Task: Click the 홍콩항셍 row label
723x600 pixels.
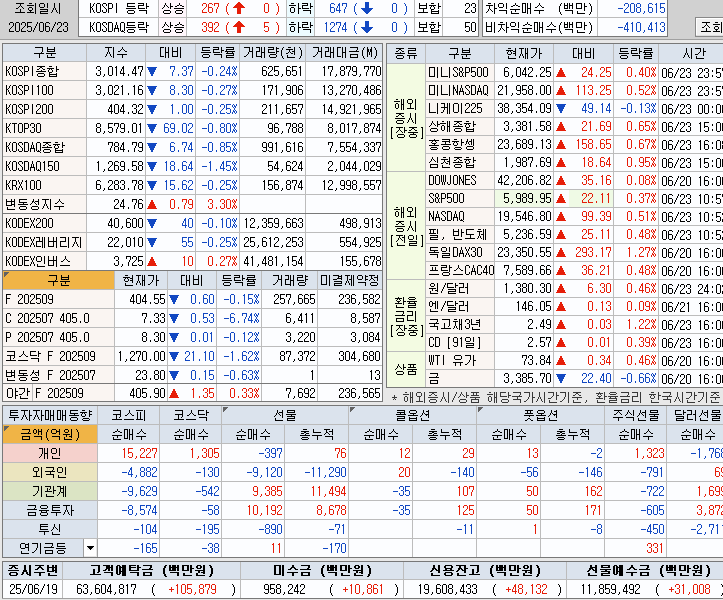Action: [460, 144]
